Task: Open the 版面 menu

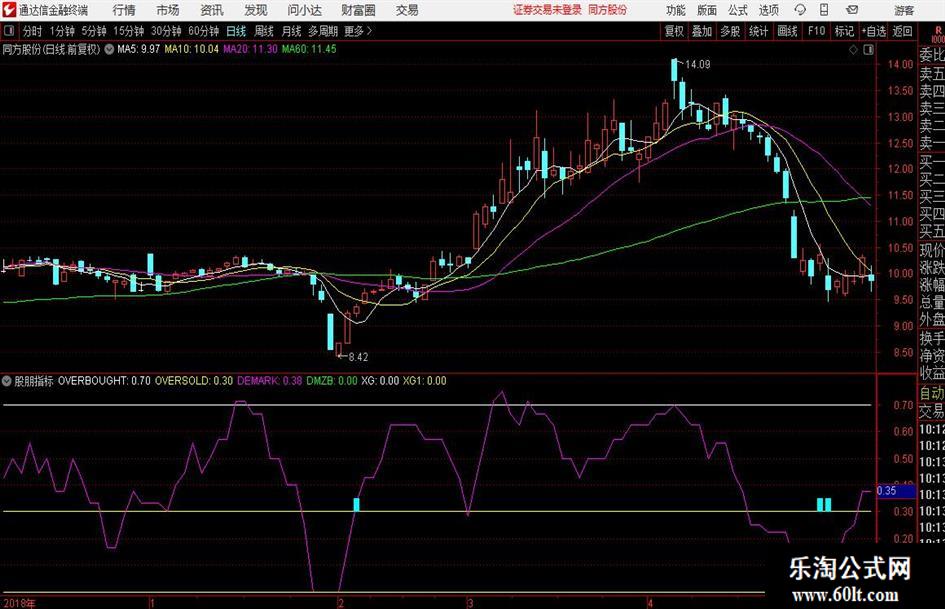Action: 706,10
